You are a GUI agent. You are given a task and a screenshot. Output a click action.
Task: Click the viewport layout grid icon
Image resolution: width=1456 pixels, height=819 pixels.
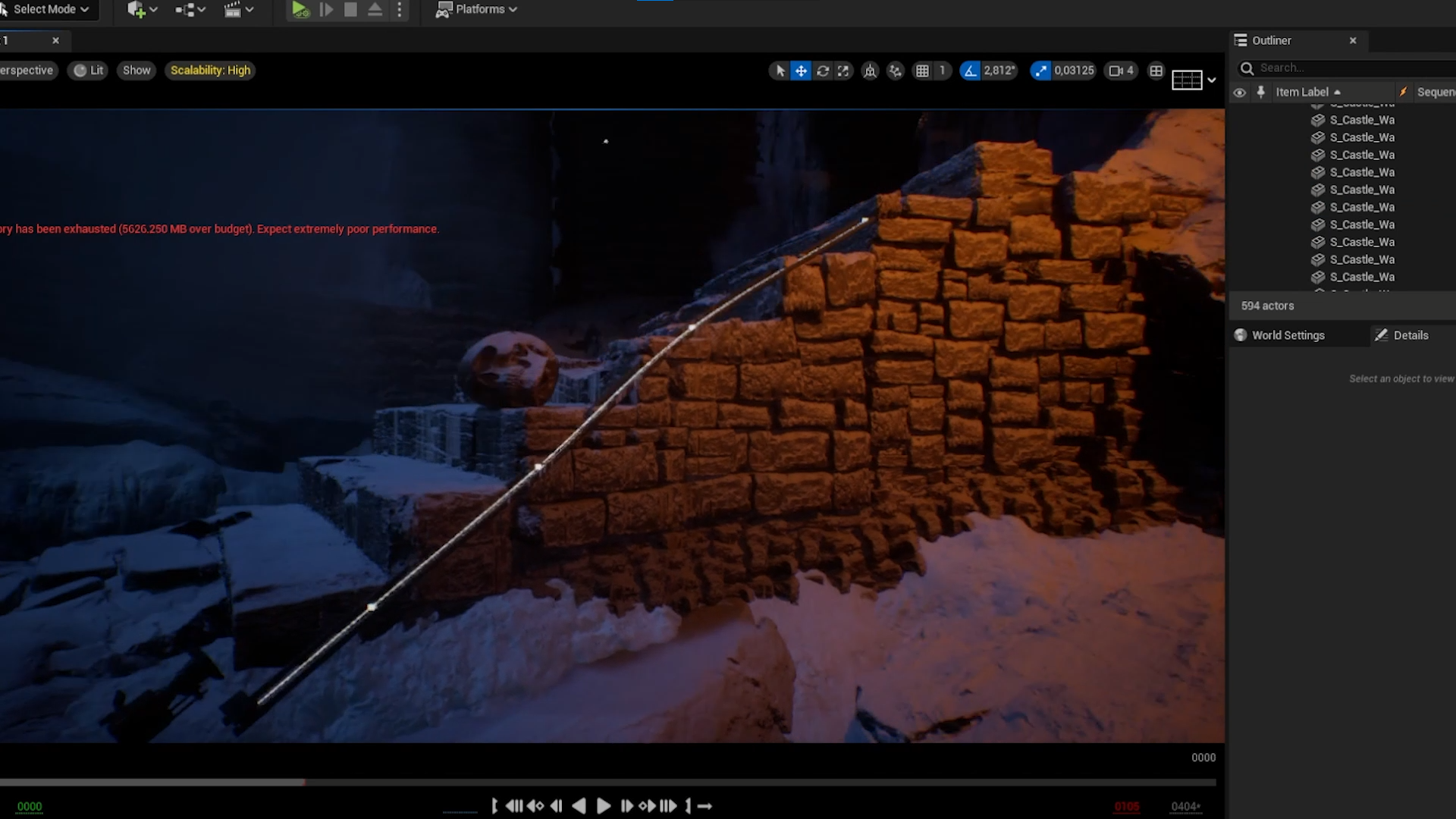[1156, 71]
